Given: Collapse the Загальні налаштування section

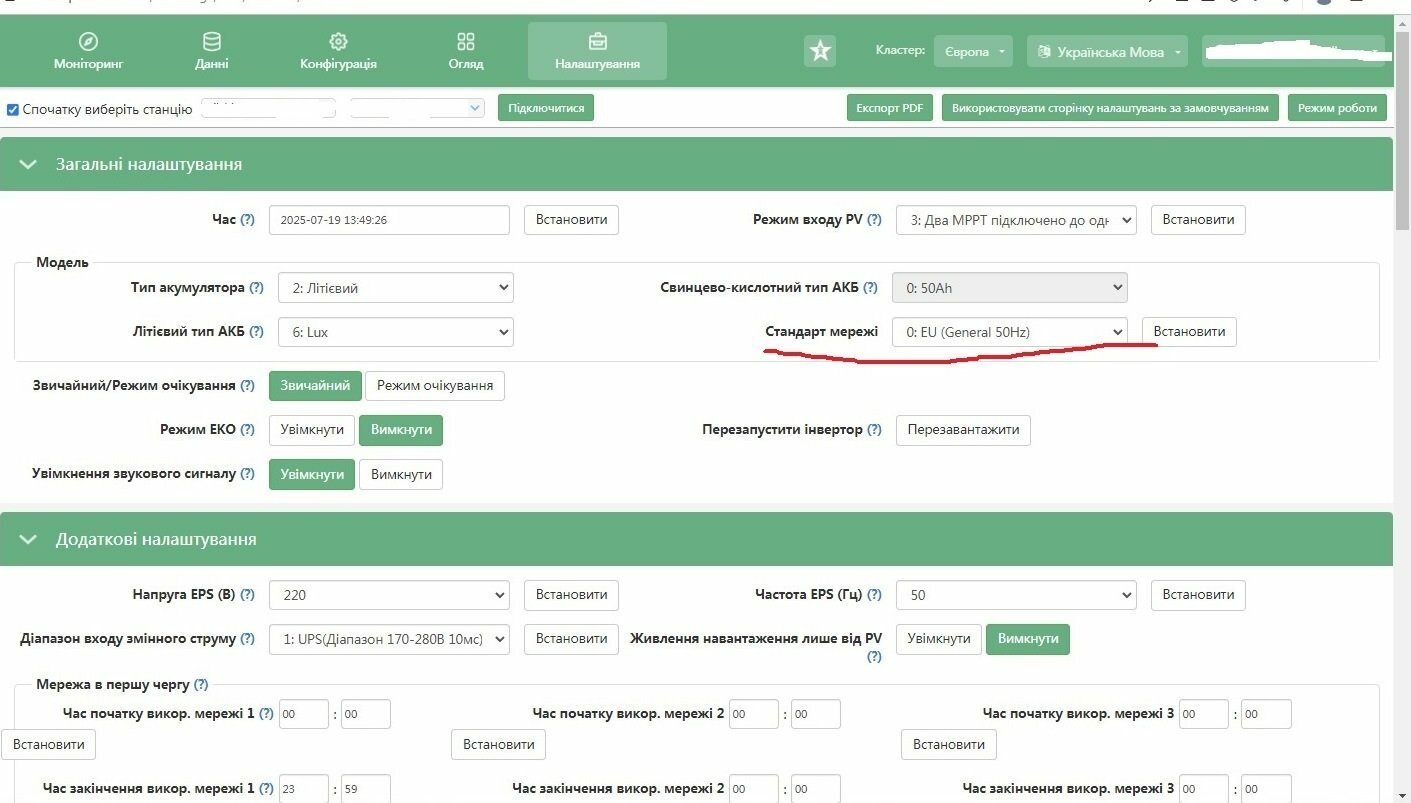Looking at the screenshot, I should (x=27, y=164).
